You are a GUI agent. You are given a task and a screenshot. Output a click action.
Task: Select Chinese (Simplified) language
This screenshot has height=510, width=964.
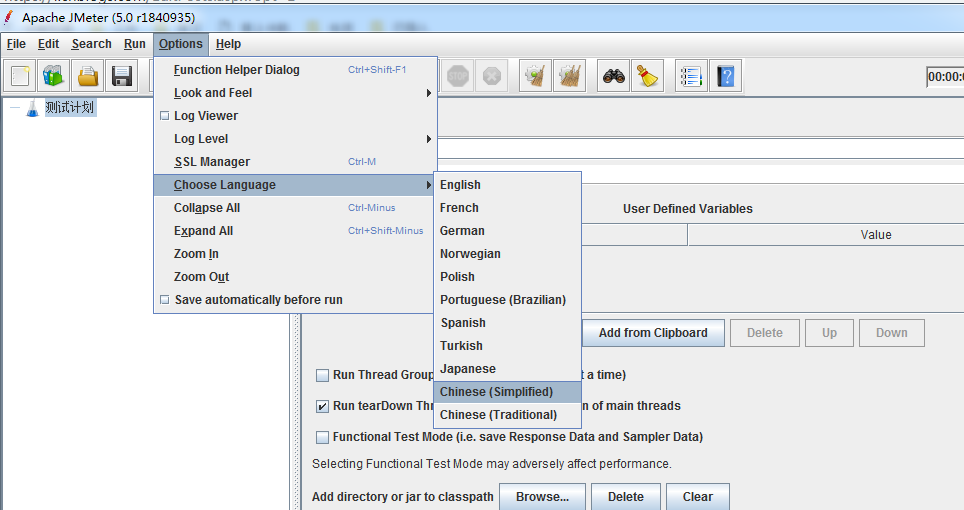pyautogui.click(x=507, y=392)
